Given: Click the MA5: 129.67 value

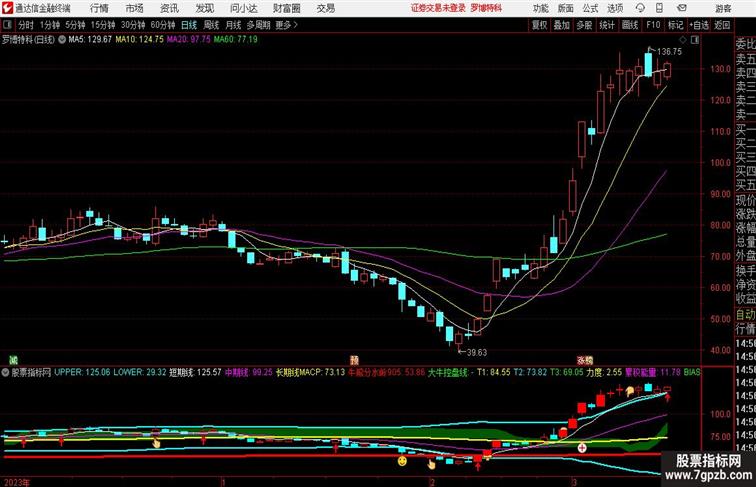Looking at the screenshot, I should 90,40.
